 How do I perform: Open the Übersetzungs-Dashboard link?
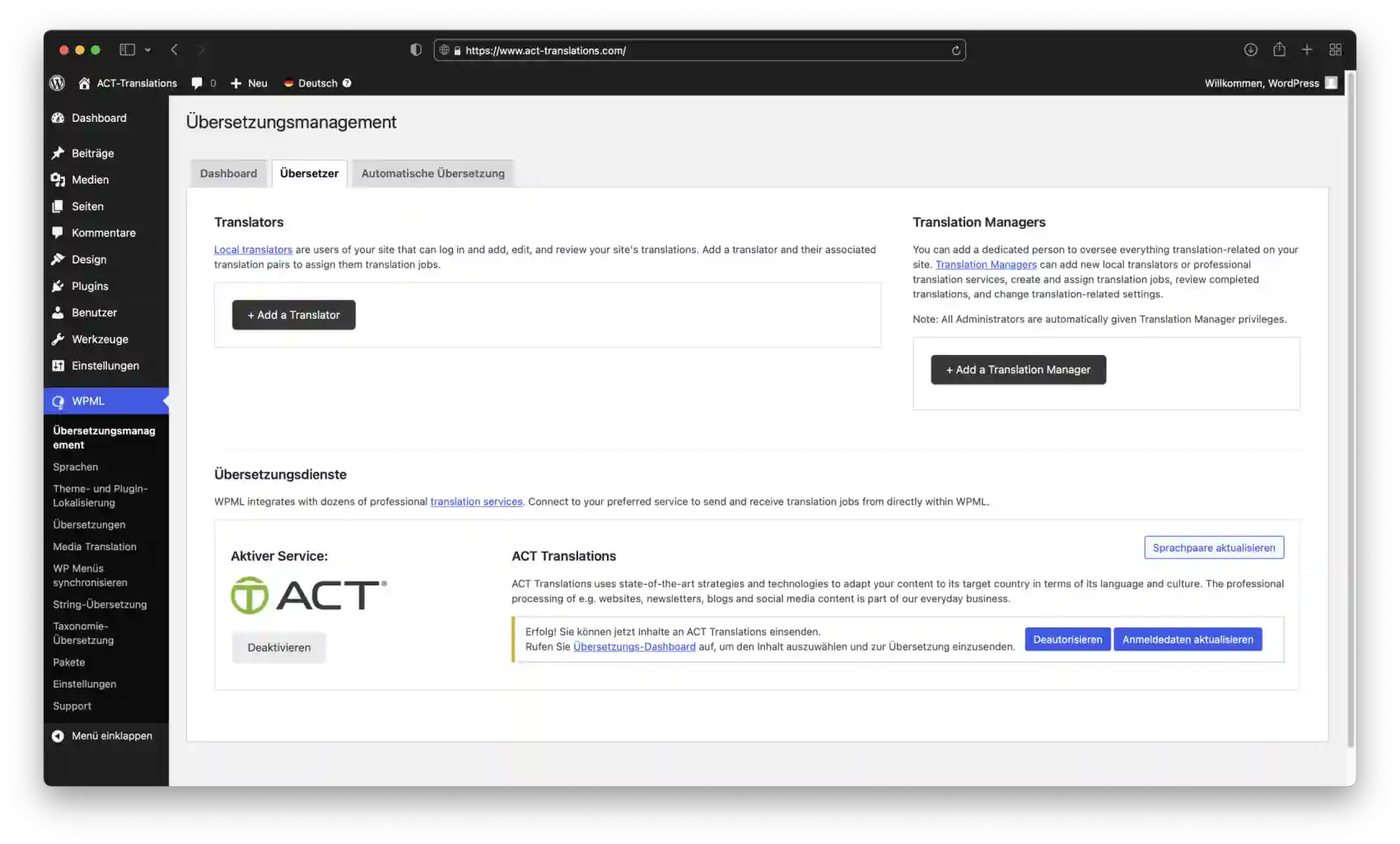(634, 646)
